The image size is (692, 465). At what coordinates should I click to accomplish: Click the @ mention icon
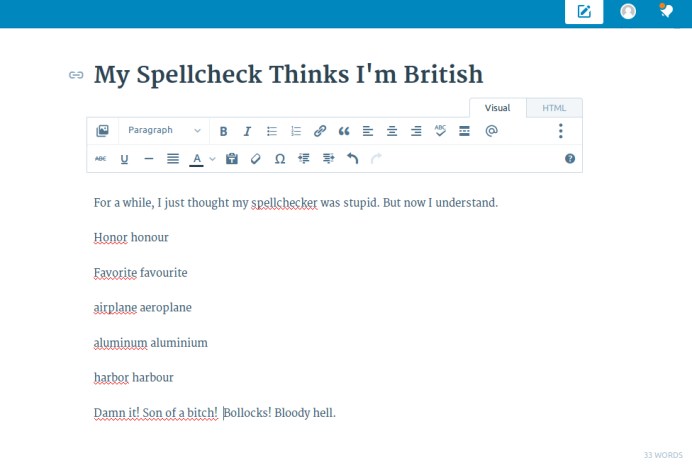[x=491, y=131]
